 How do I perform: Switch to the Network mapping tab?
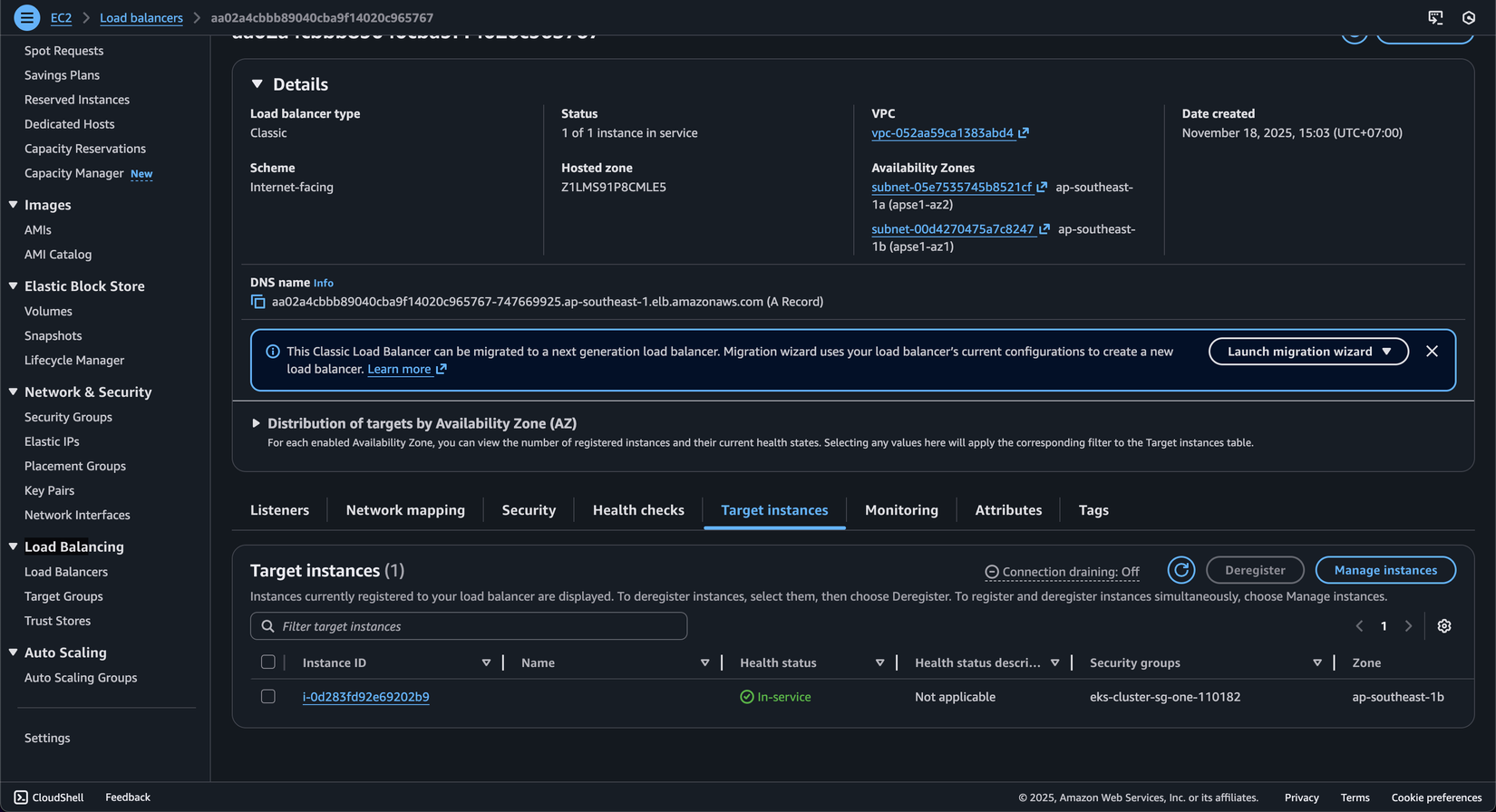[405, 510]
